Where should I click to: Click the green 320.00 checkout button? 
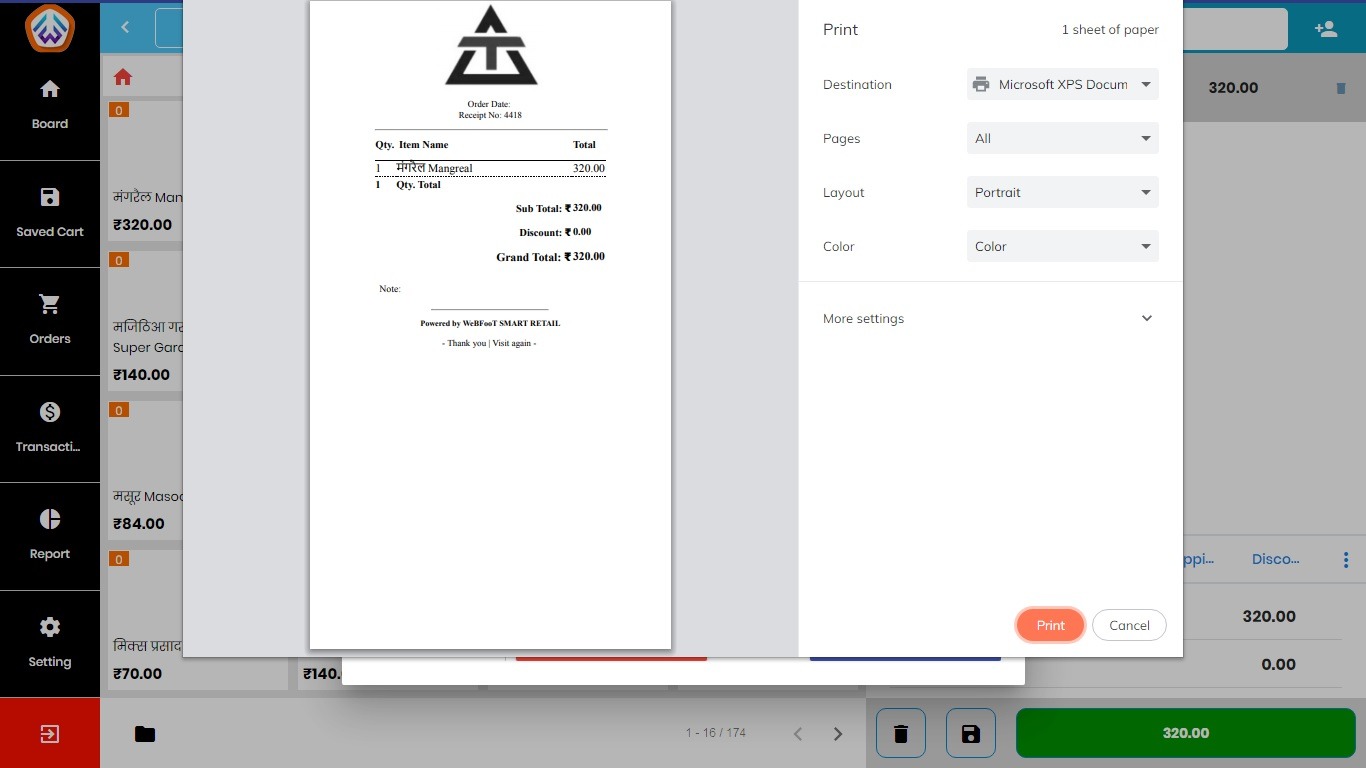(x=1185, y=733)
